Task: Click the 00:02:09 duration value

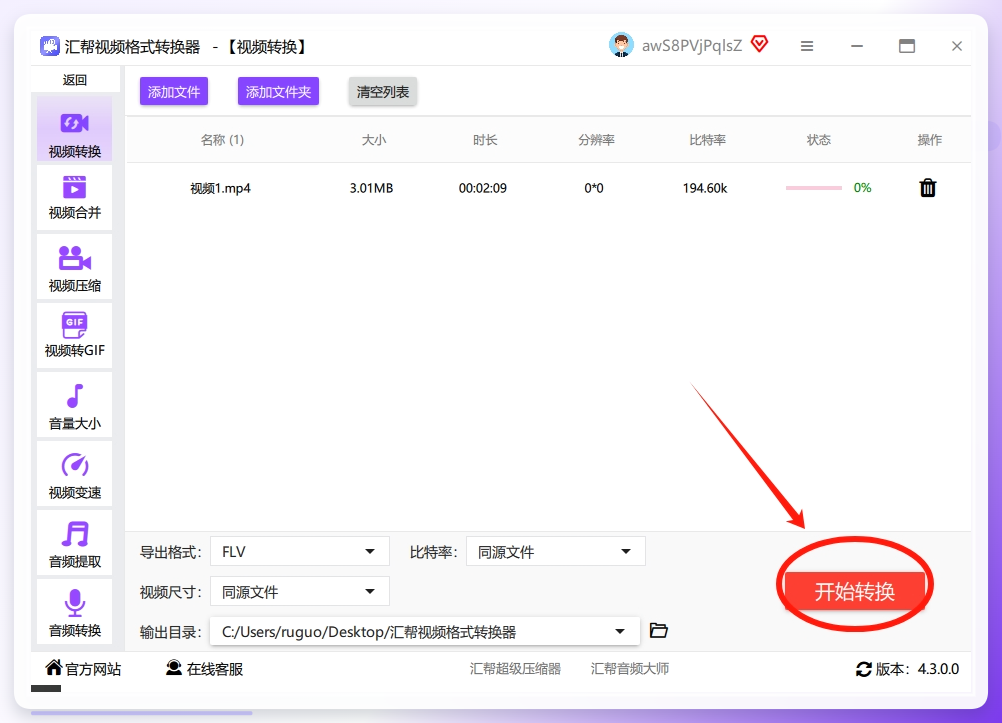Action: click(x=482, y=188)
